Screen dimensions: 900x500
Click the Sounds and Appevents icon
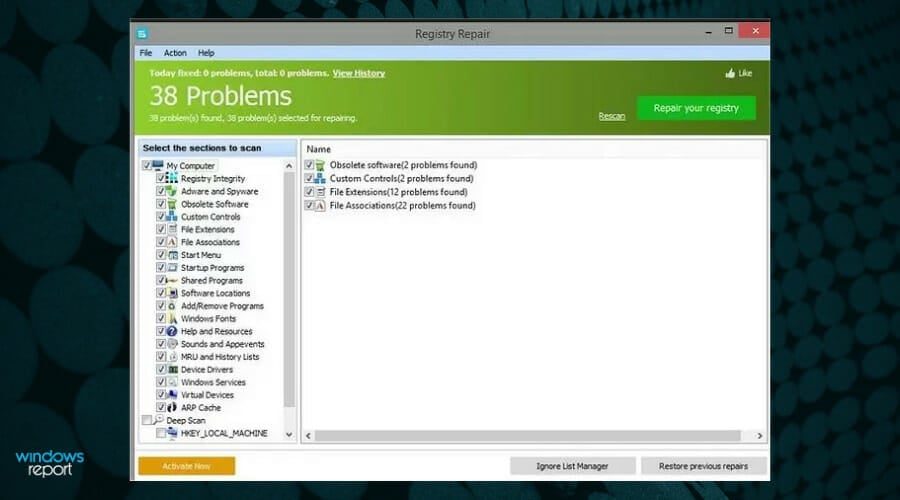[172, 344]
